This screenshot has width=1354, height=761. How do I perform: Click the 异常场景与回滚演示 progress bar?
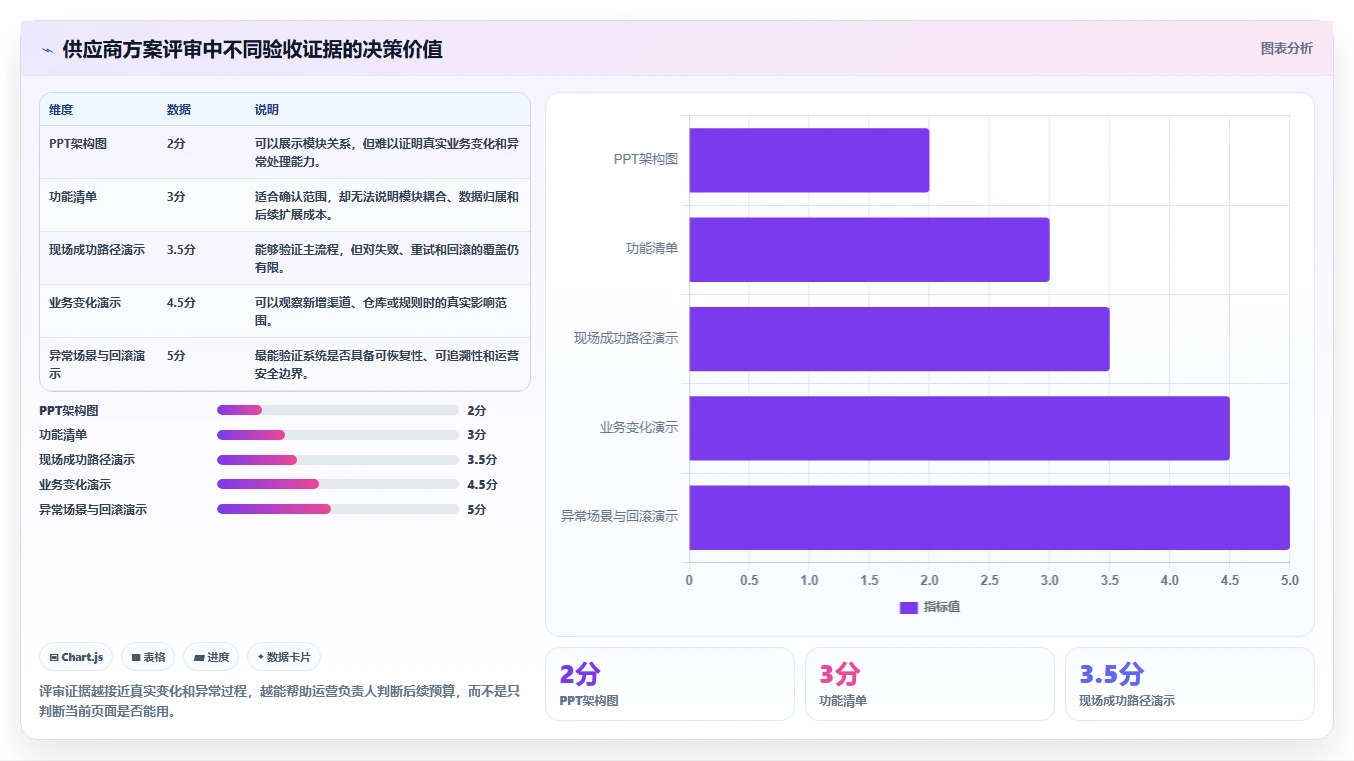(x=338, y=509)
